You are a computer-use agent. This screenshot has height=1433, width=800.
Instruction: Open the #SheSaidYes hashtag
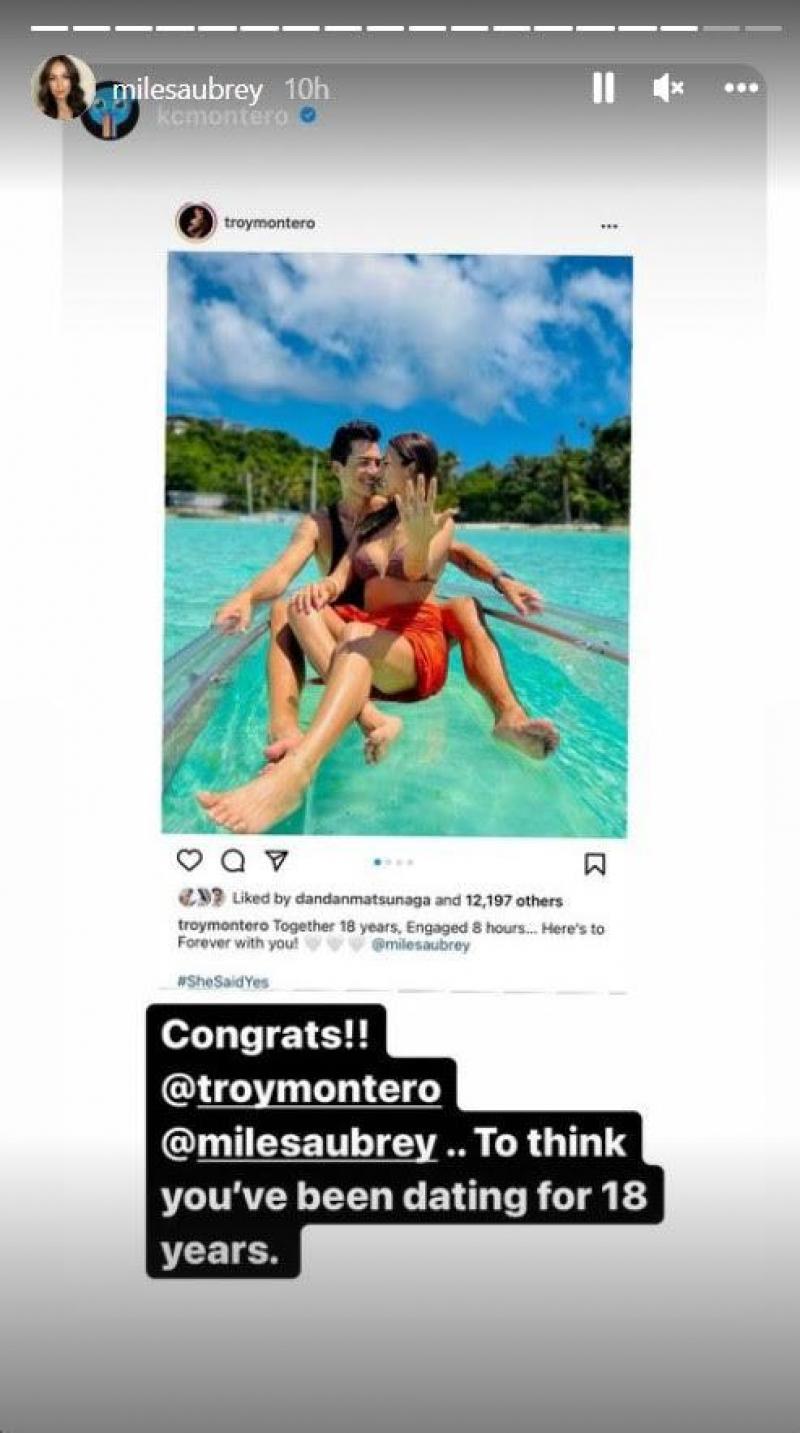tap(223, 982)
